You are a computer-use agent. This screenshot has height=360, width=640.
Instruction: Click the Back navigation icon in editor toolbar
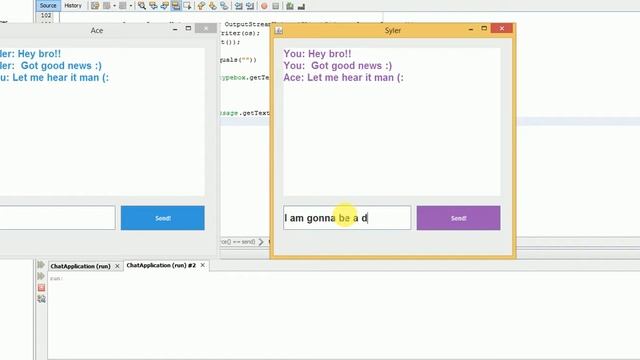(x=107, y=6)
